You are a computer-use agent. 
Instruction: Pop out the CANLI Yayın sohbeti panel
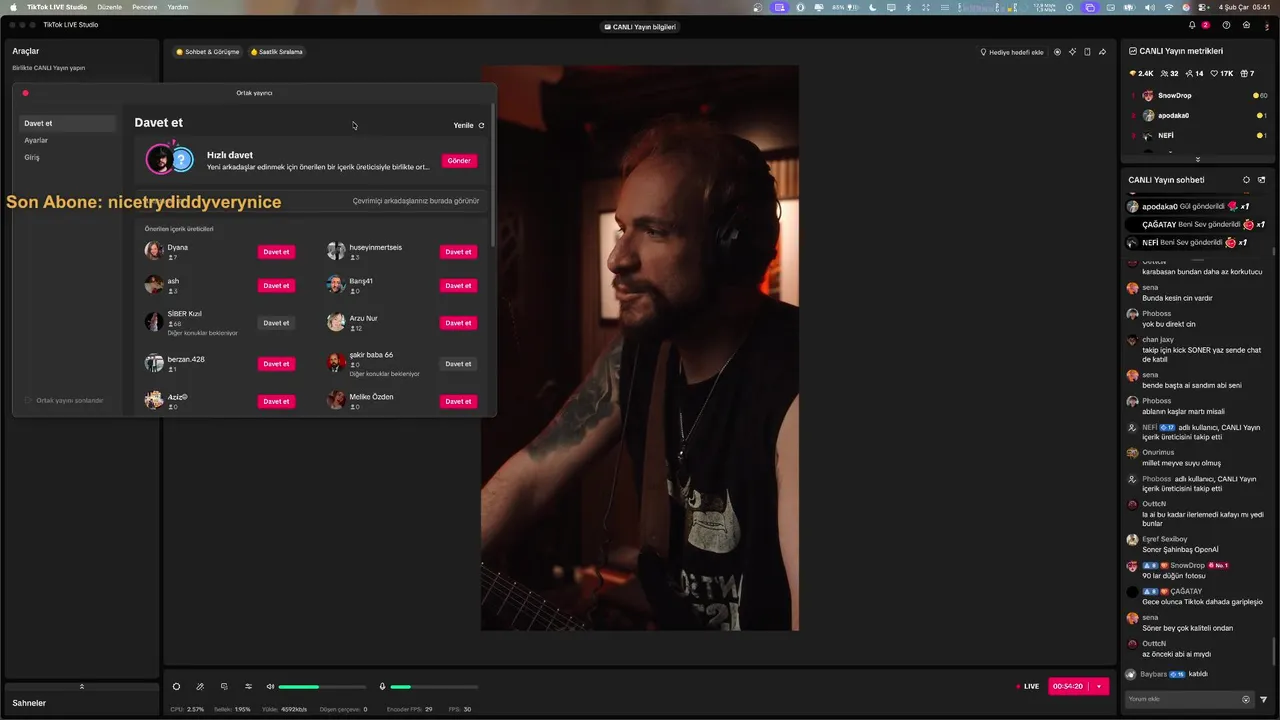pos(1261,180)
